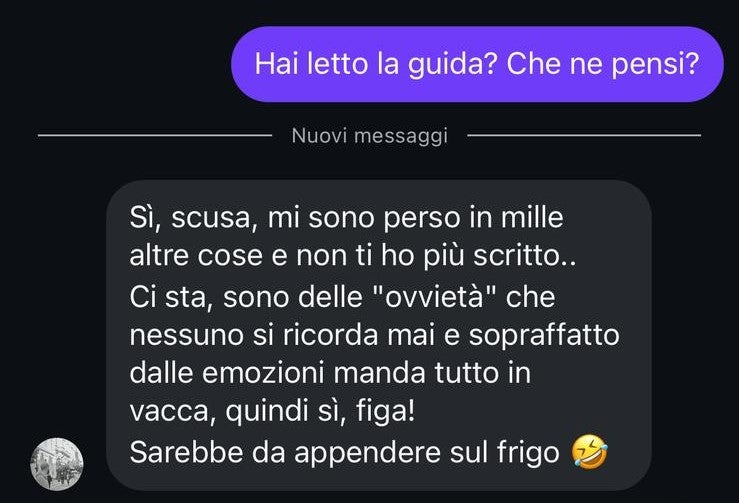Click the divider line right of "Nuovi messaggi"
The image size is (739, 503).
point(584,136)
